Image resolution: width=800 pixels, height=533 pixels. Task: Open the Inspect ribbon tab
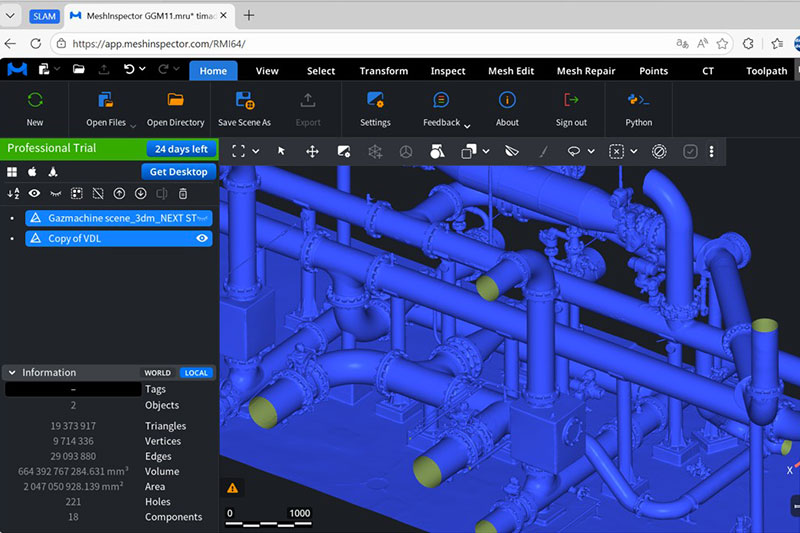click(448, 71)
